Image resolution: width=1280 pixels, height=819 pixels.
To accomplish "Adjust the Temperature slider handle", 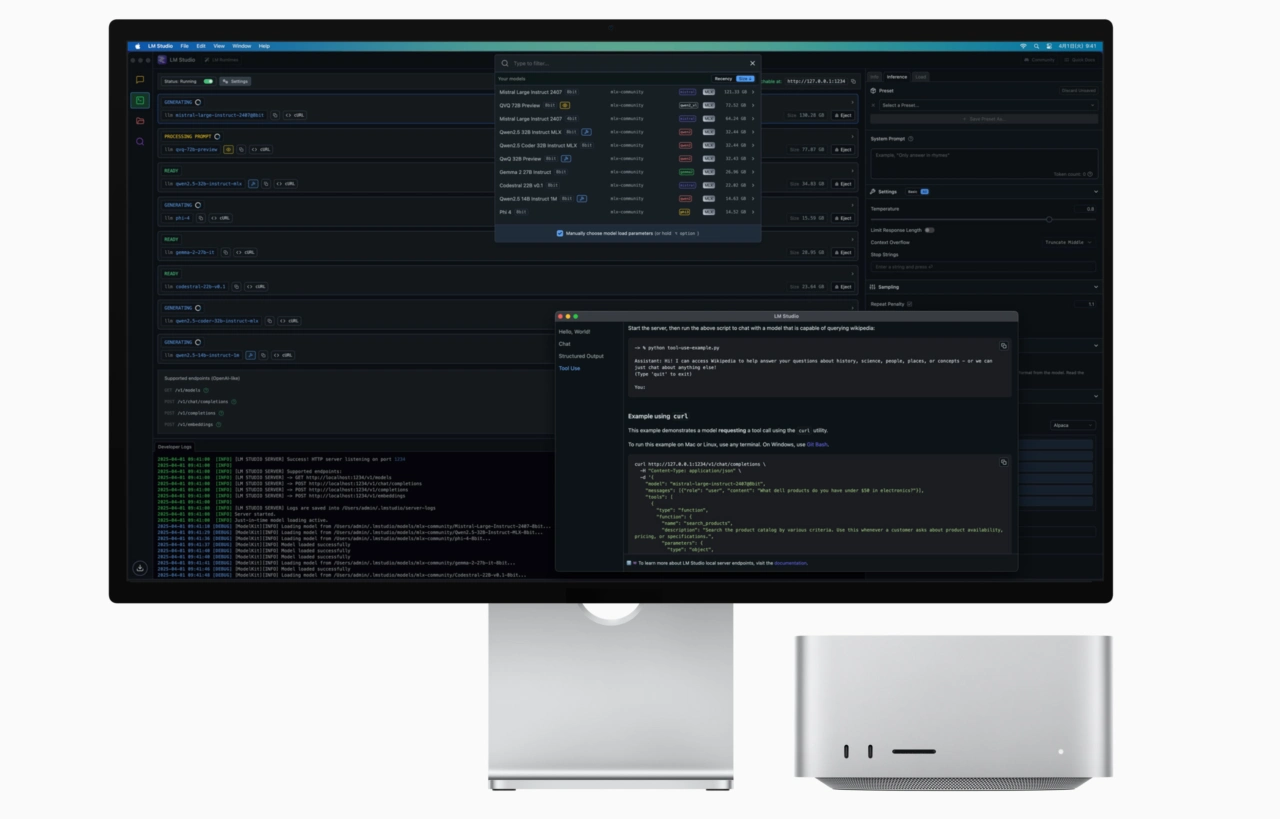I will (1048, 219).
